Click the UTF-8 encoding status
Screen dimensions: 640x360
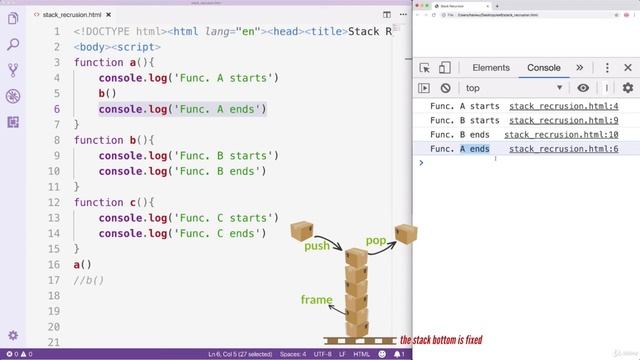point(322,354)
